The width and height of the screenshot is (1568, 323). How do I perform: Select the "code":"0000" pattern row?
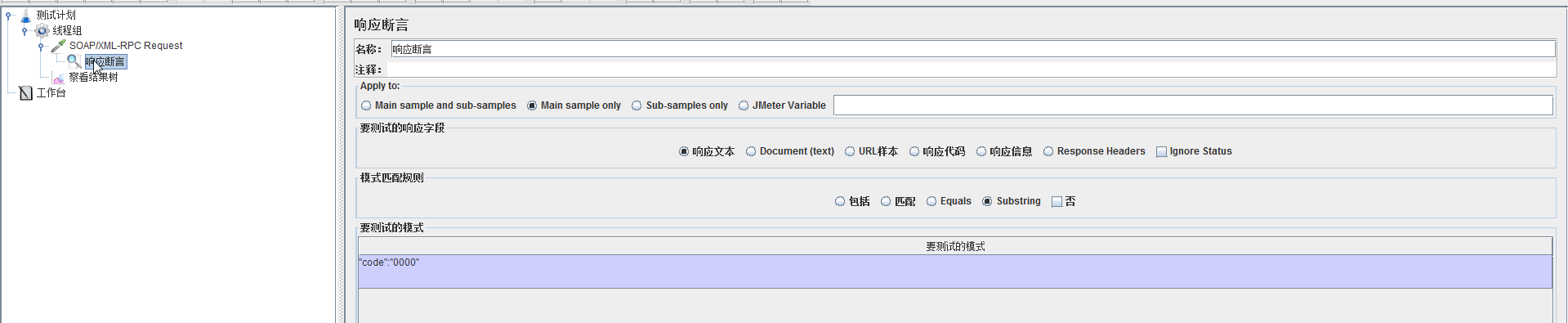(x=955, y=271)
